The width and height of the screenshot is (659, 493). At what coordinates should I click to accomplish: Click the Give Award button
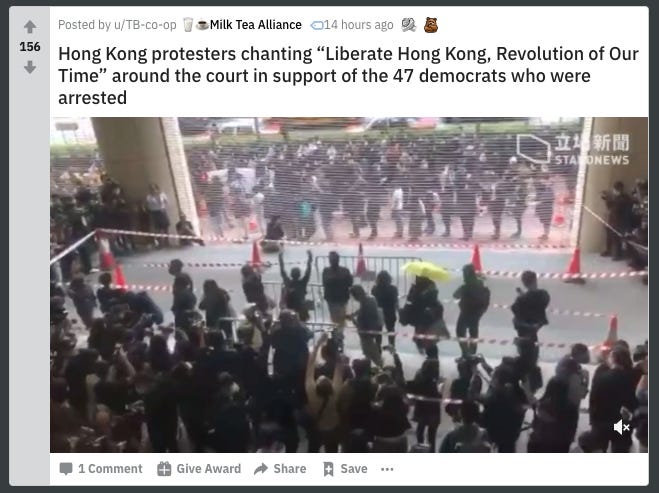(199, 469)
